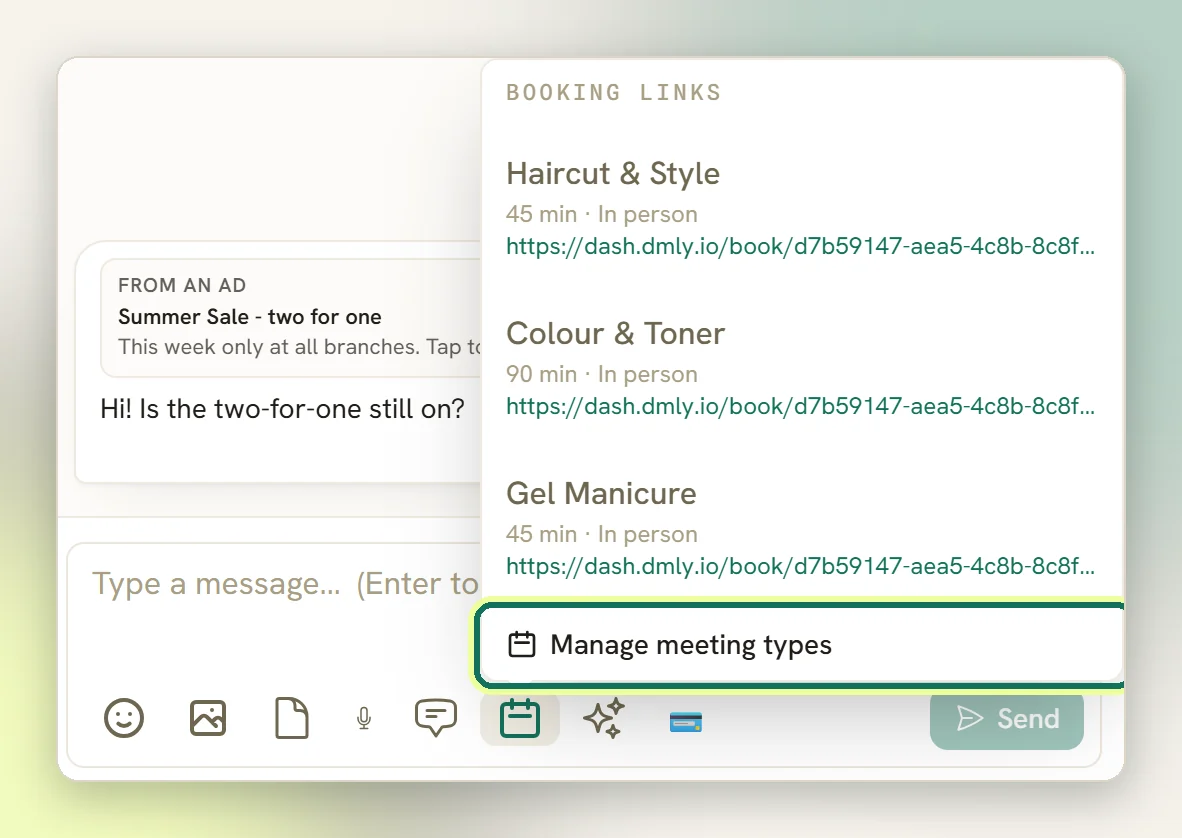Screen dimensions: 1182x838
Task: Open AI sparkle assistant icon
Action: [x=605, y=718]
